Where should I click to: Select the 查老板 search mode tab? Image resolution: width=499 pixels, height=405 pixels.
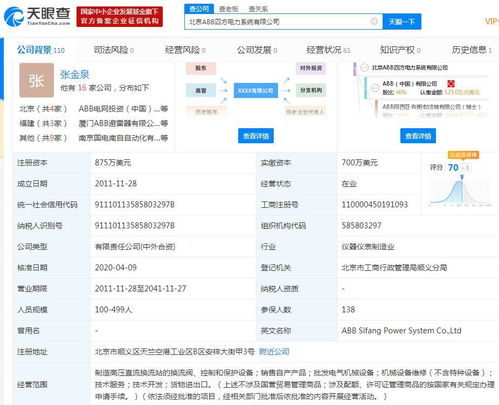(229, 9)
